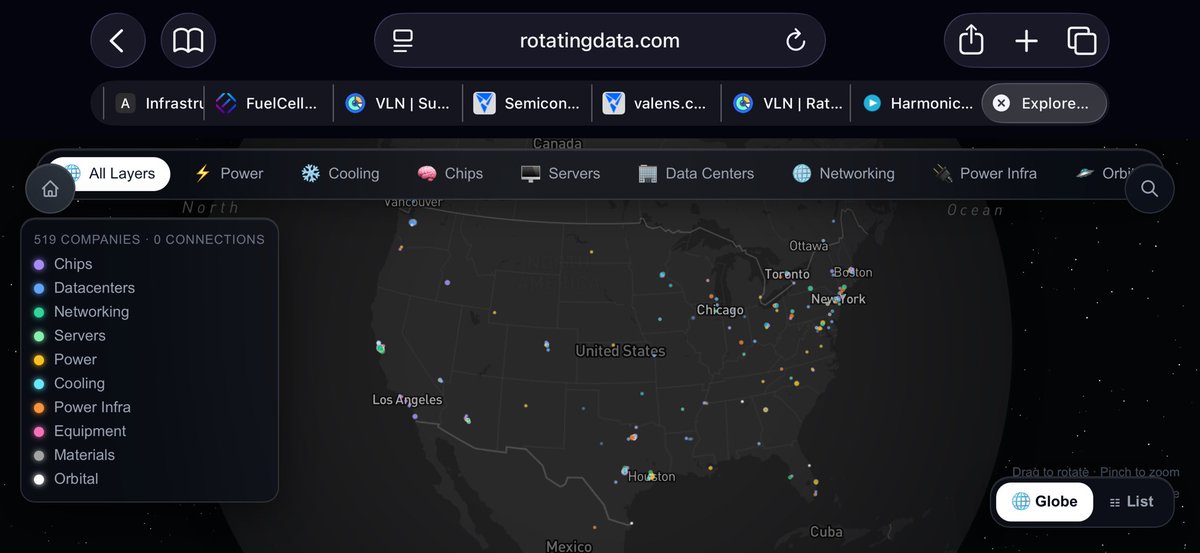Filter by the Power Infra layer
Image resolution: width=1200 pixels, height=553 pixels.
pyautogui.click(x=984, y=173)
